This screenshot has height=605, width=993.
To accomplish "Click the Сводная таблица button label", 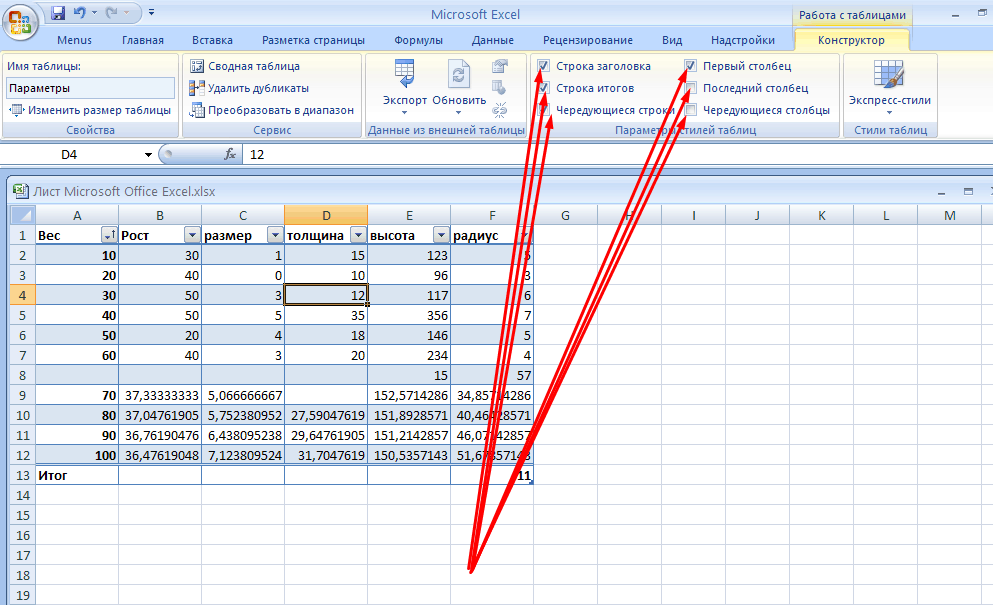I will point(254,66).
